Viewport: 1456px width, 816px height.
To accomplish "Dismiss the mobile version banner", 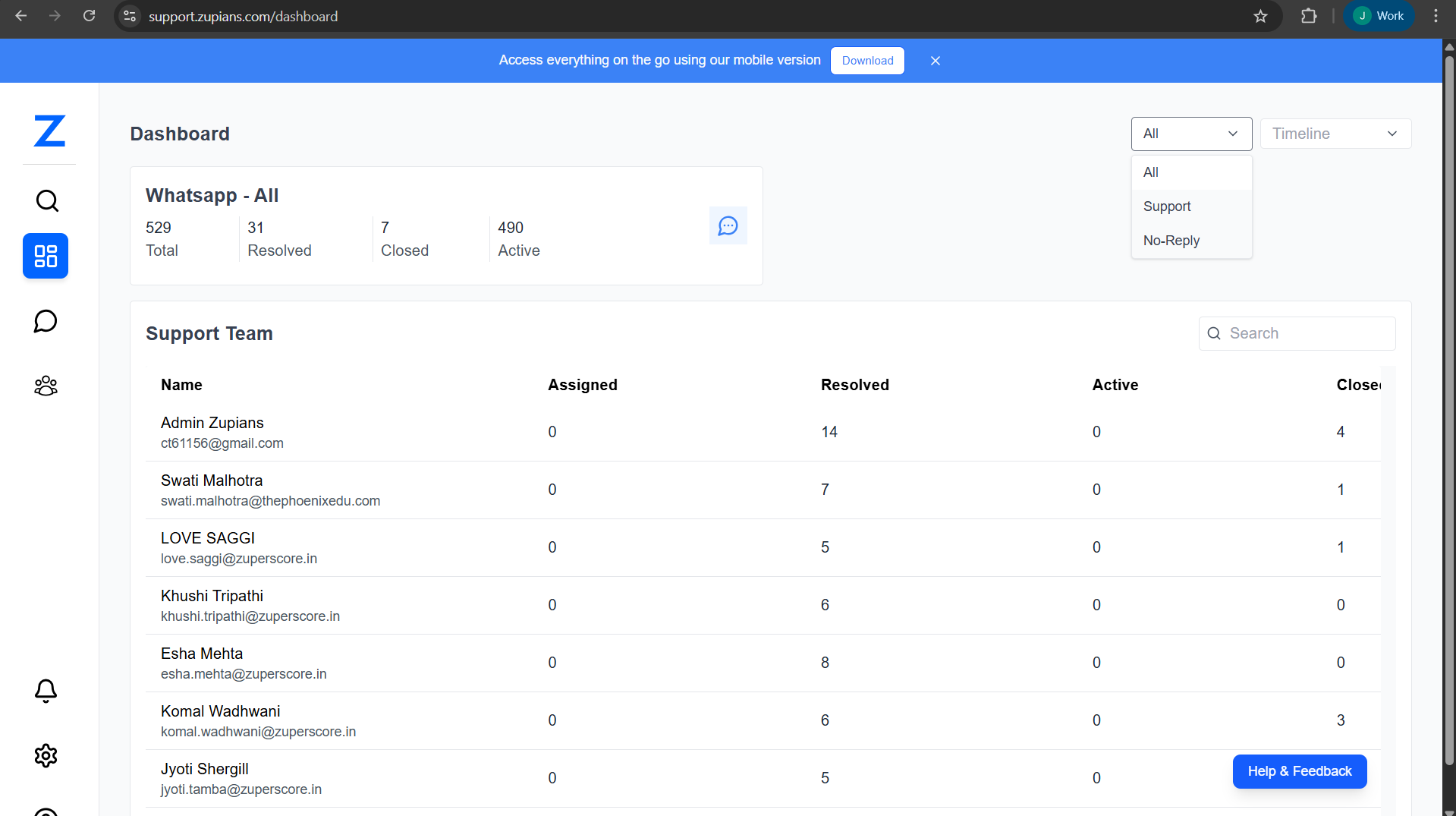I will [935, 60].
